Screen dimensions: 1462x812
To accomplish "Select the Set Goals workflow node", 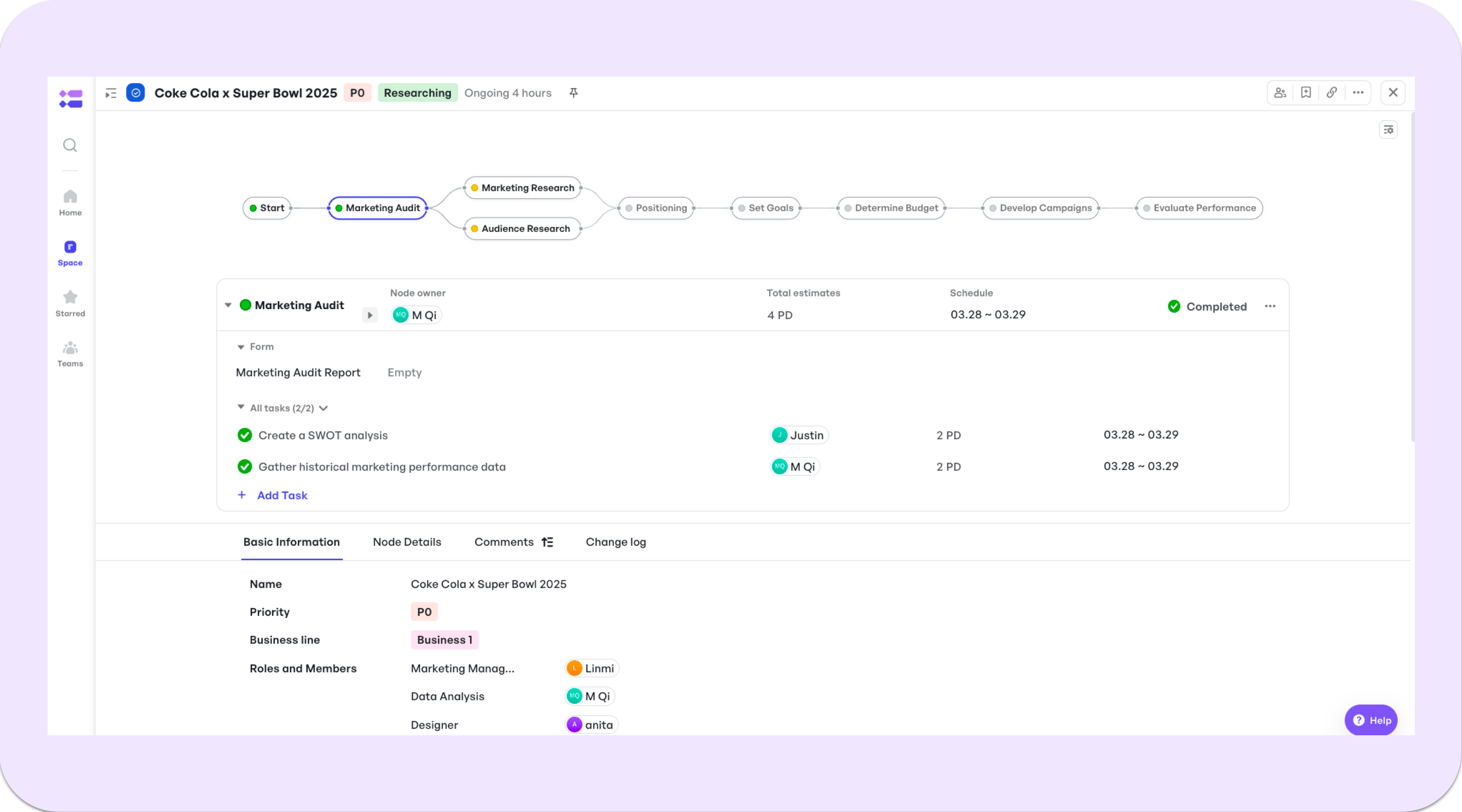I will pos(766,208).
